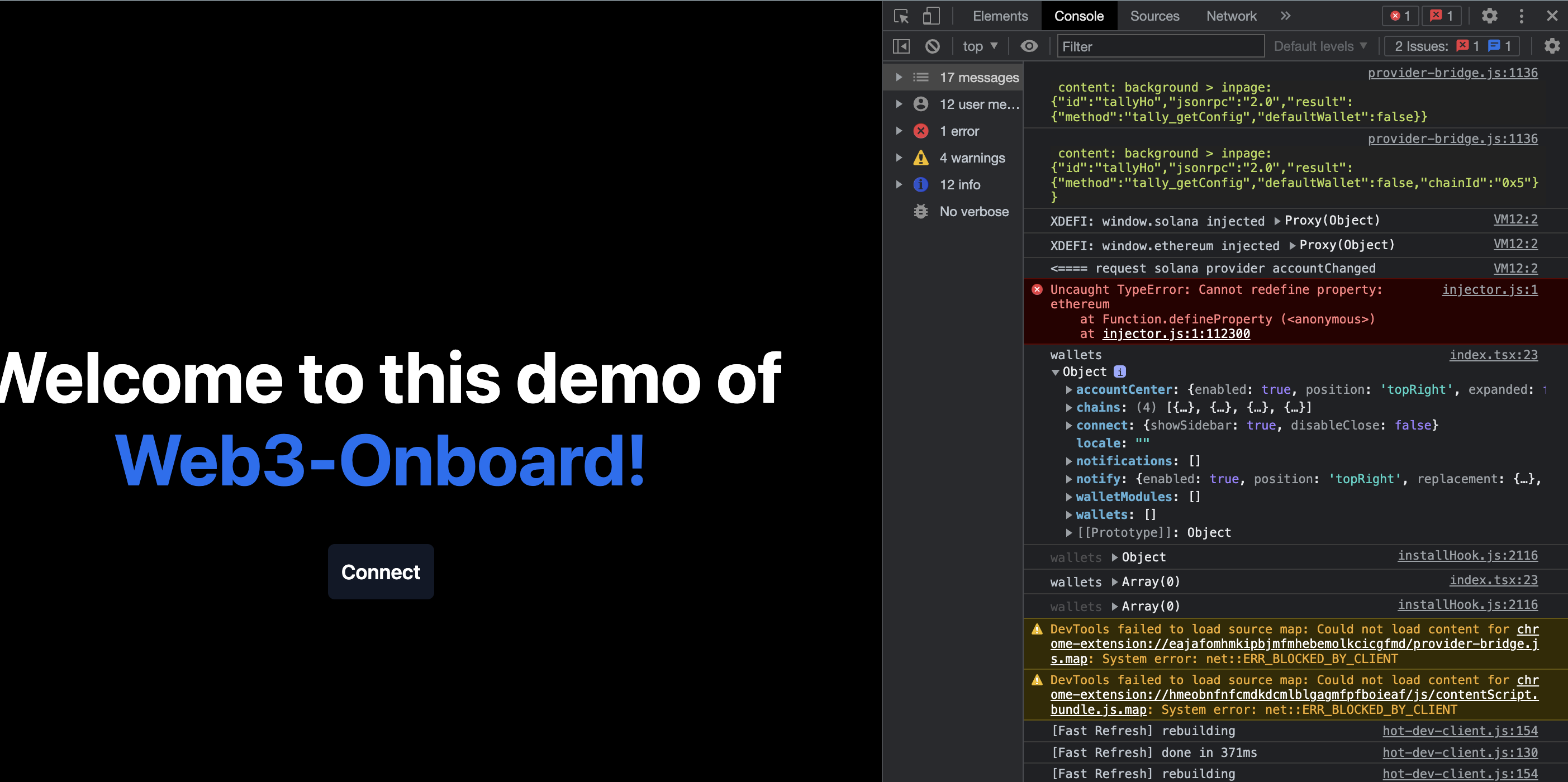
Task: Collapse the logged wallets Object
Action: point(1056,373)
